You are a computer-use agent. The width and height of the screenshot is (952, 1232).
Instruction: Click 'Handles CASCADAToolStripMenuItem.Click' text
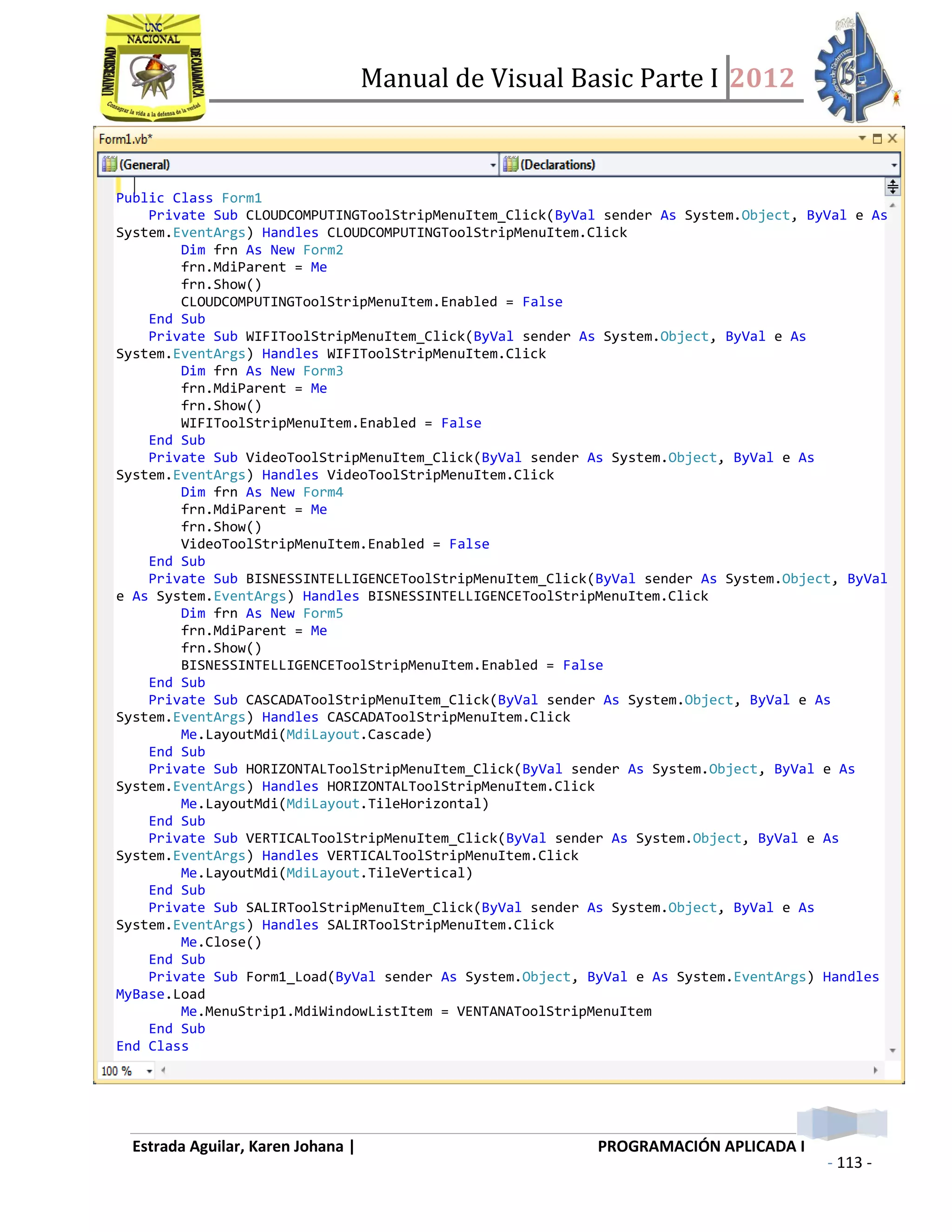[416, 717]
